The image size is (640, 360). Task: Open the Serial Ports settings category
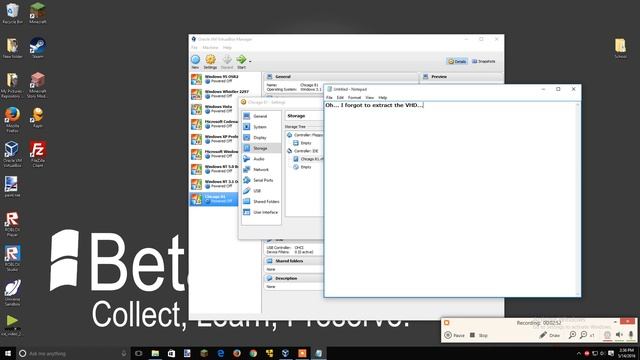coord(261,180)
